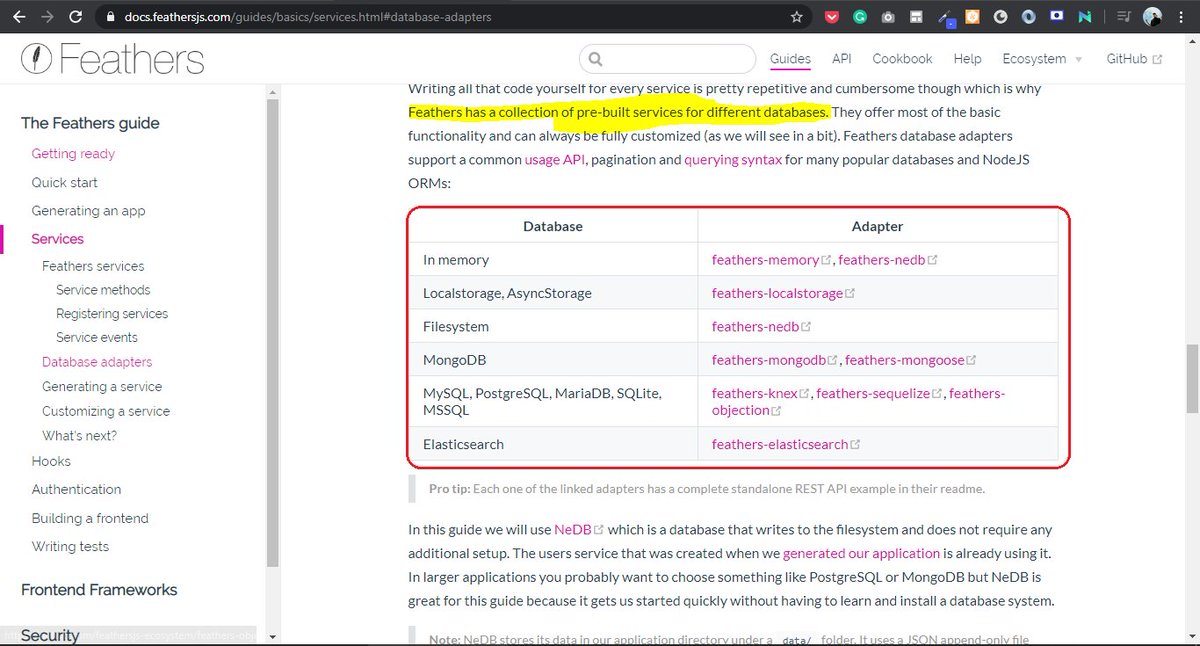The image size is (1200, 646).
Task: Open the NeDB link in the paragraph
Action: pyautogui.click(x=578, y=529)
